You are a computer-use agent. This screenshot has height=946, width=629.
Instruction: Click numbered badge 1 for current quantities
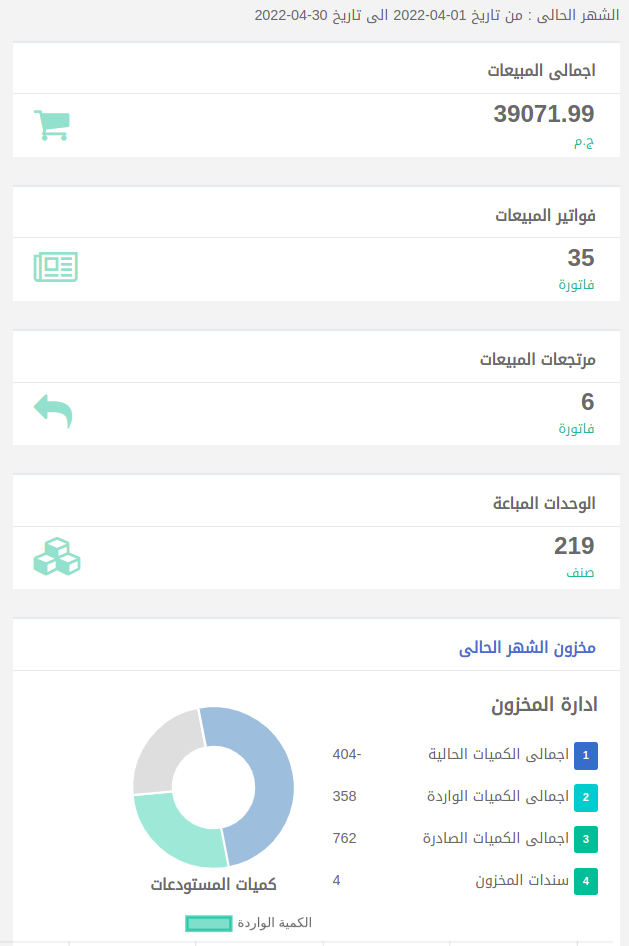click(586, 755)
